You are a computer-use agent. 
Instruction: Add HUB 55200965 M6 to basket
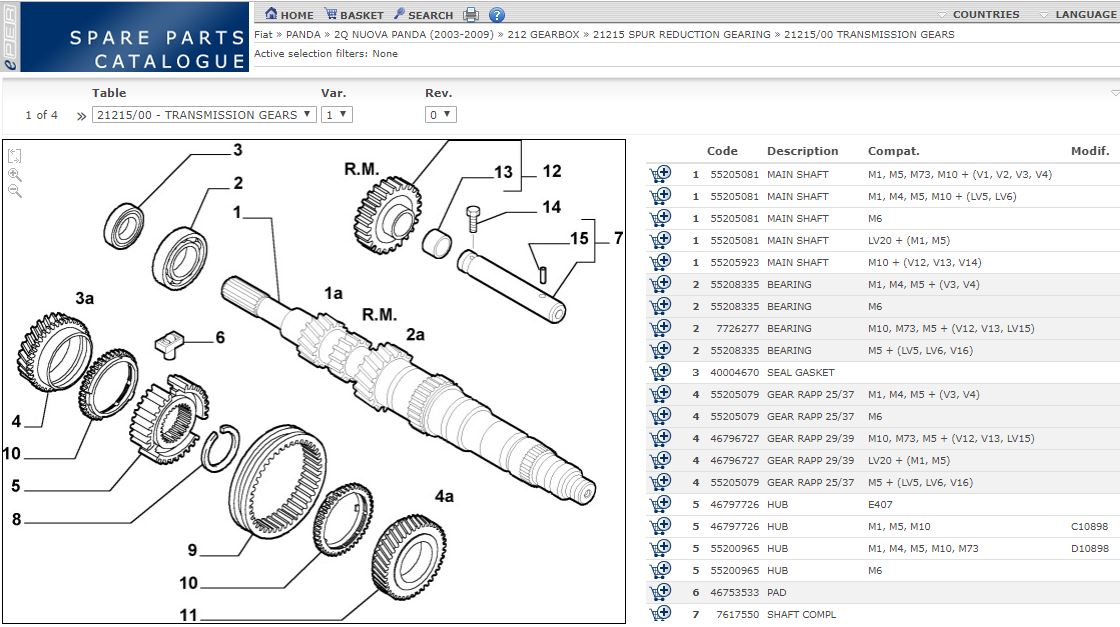tap(660, 570)
